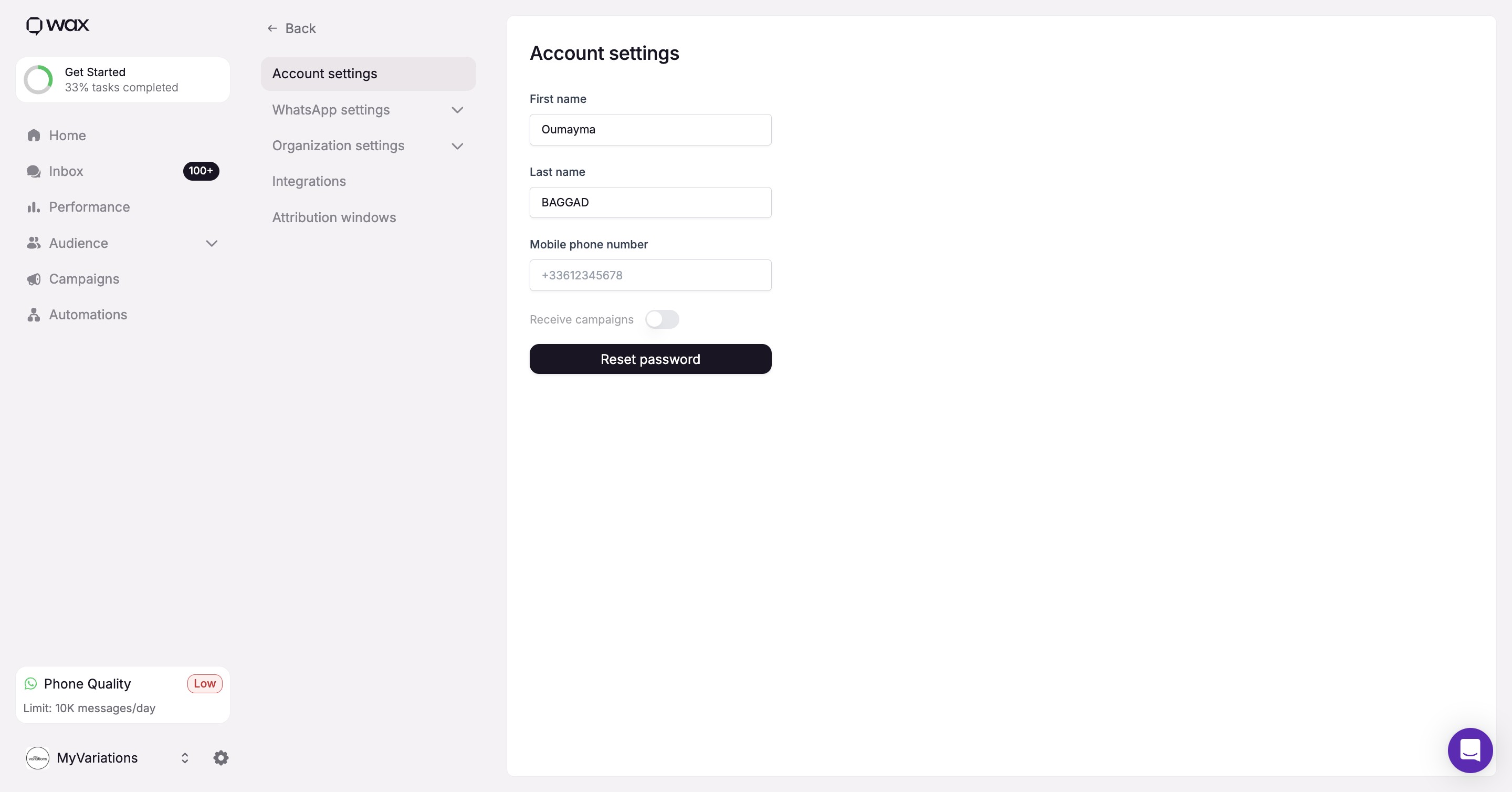Click the Last name label
The height and width of the screenshot is (792, 1512).
(557, 172)
